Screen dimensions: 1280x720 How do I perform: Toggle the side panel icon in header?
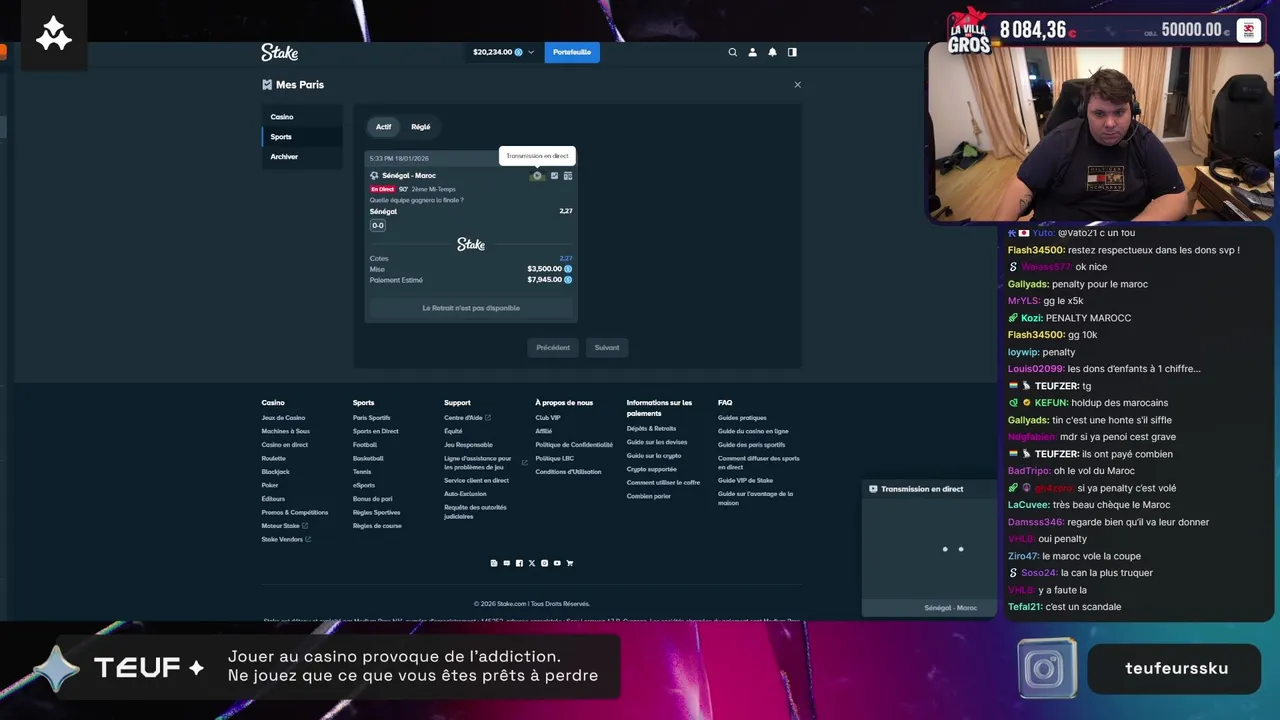tap(792, 52)
